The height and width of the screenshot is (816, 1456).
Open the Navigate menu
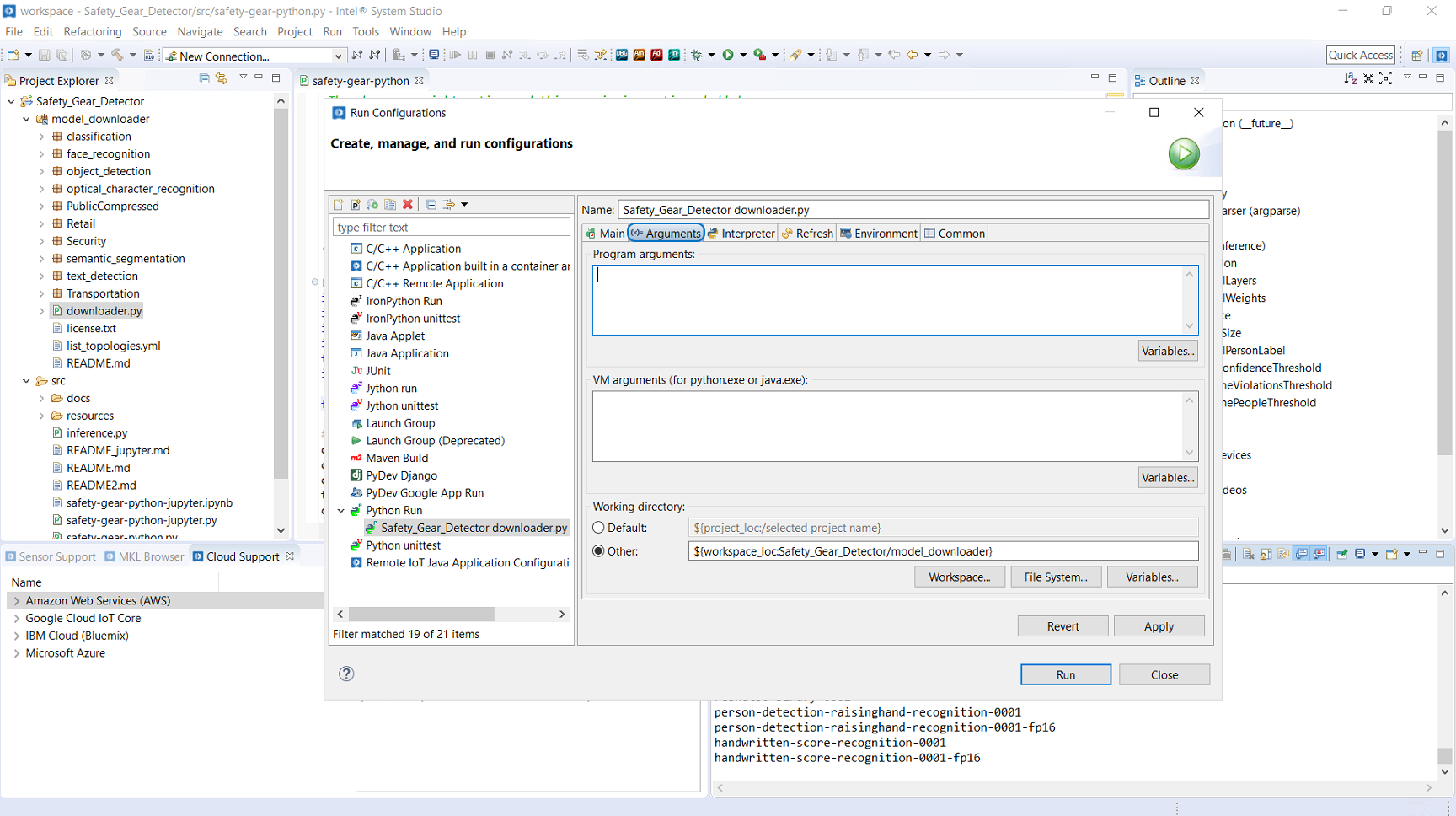click(x=201, y=32)
